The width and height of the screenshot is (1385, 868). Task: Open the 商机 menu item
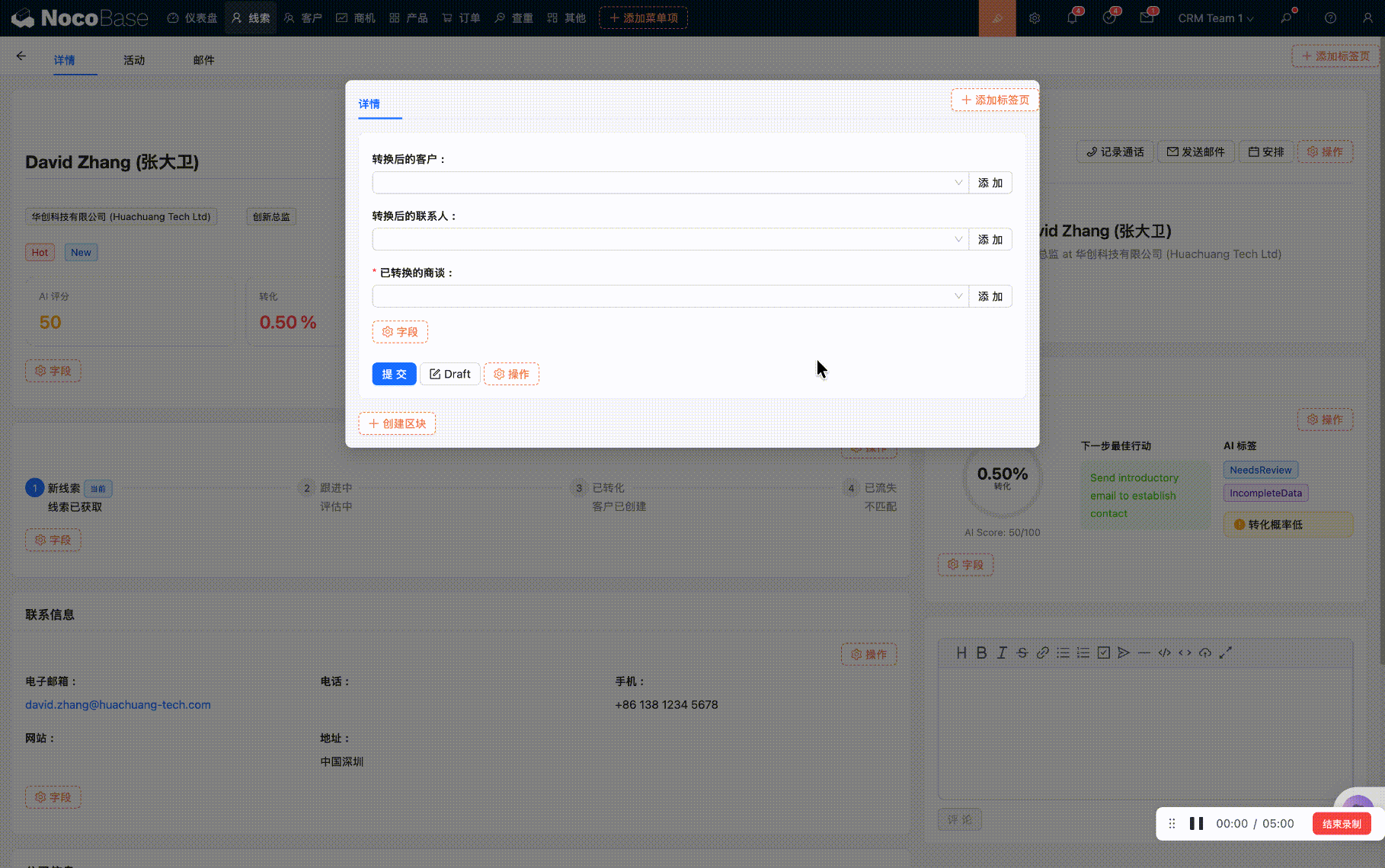click(356, 18)
